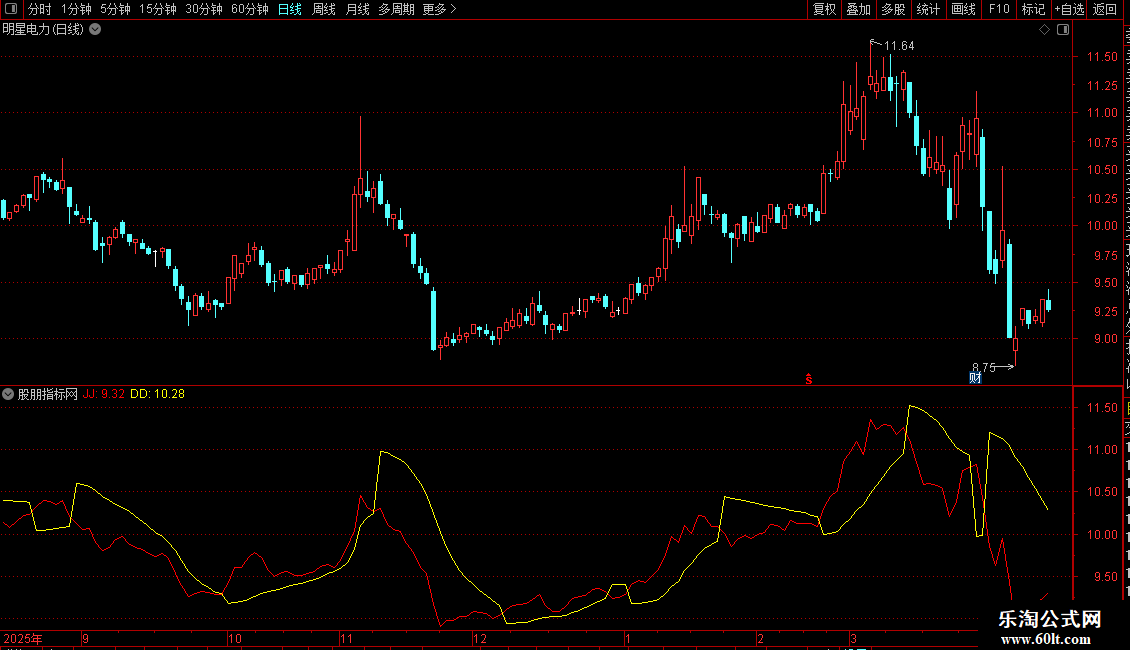The width and height of the screenshot is (1130, 650).
Task: Click the 股朋指标网 indicator name
Action: tap(48, 394)
